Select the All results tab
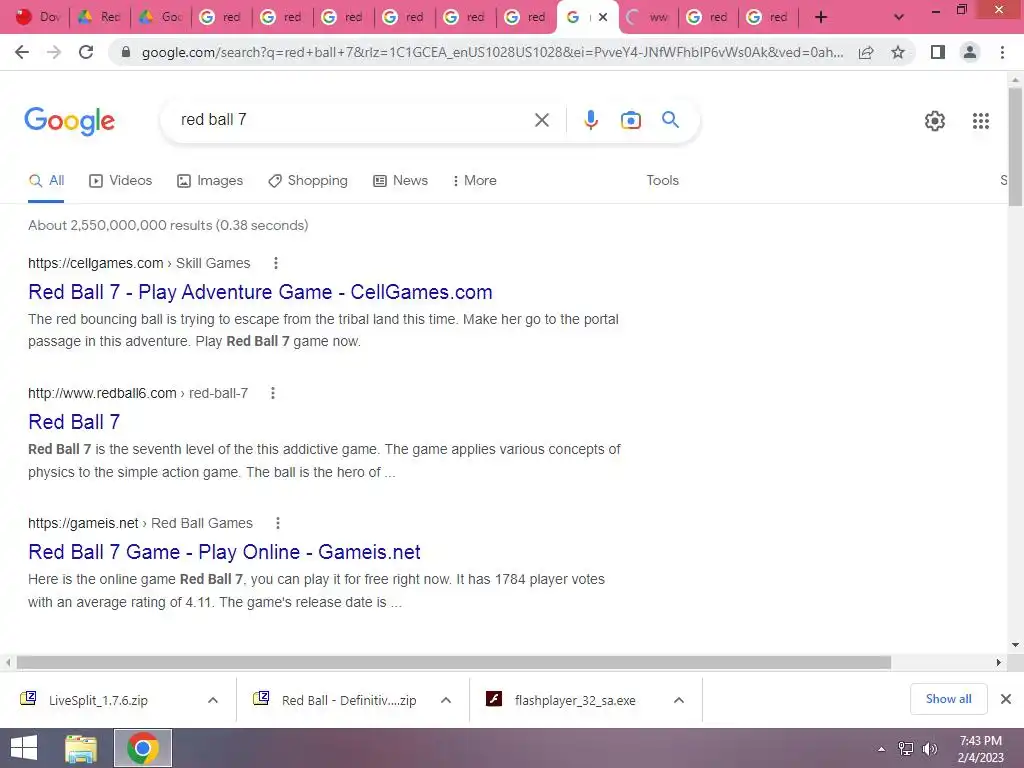The image size is (1024, 768). (x=46, y=181)
